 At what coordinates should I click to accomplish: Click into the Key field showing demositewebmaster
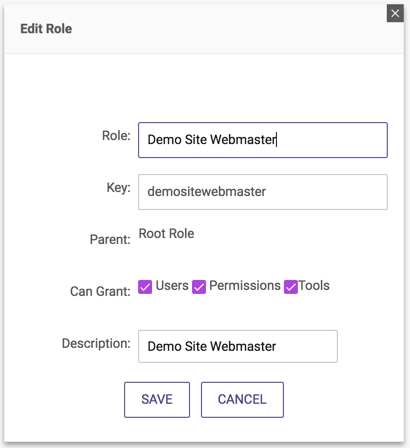click(263, 192)
